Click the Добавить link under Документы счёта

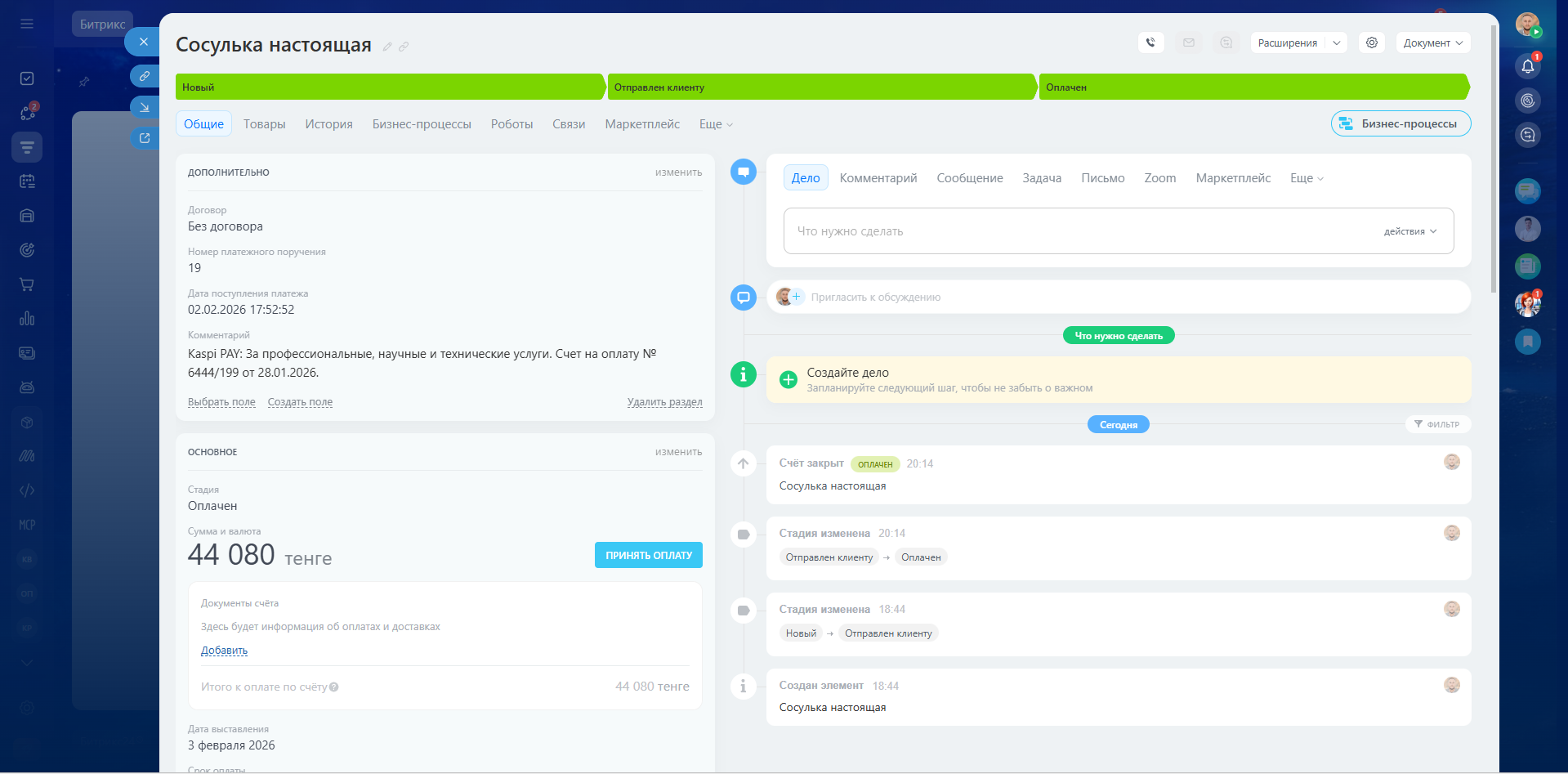pyautogui.click(x=224, y=651)
